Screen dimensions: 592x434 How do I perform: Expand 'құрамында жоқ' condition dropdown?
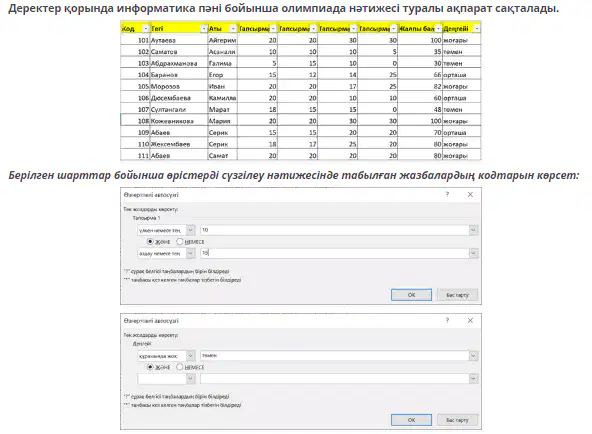191,356
